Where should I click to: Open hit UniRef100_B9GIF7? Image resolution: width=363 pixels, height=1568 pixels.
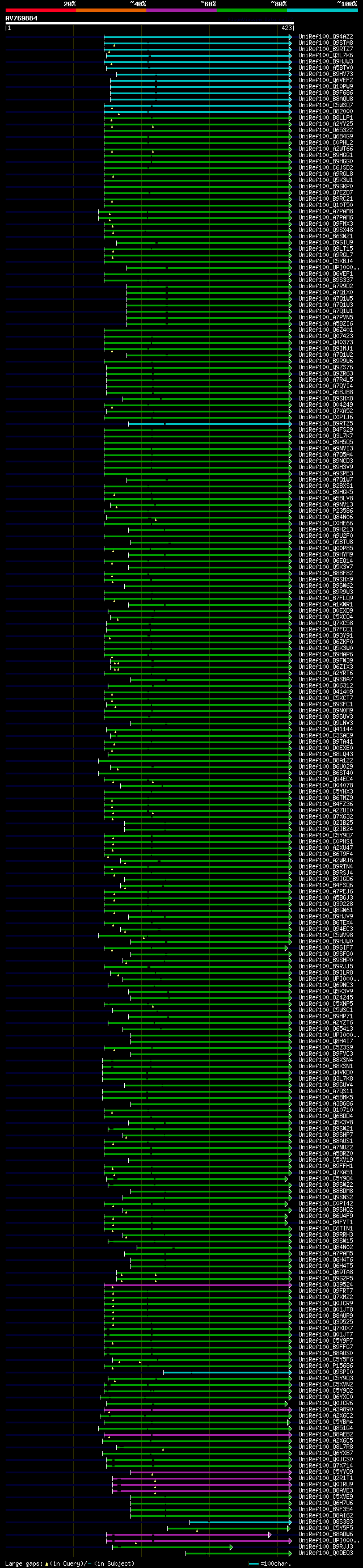tap(325, 948)
